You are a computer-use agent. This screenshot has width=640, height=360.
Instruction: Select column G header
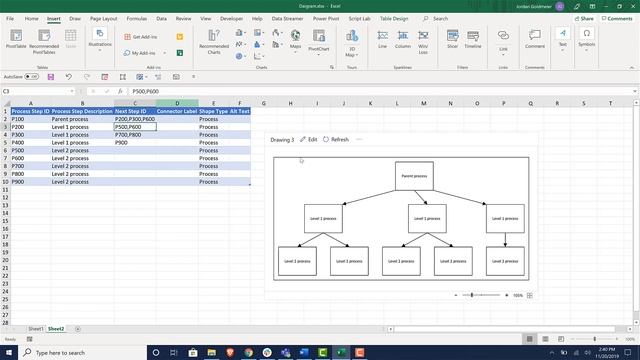(x=264, y=103)
